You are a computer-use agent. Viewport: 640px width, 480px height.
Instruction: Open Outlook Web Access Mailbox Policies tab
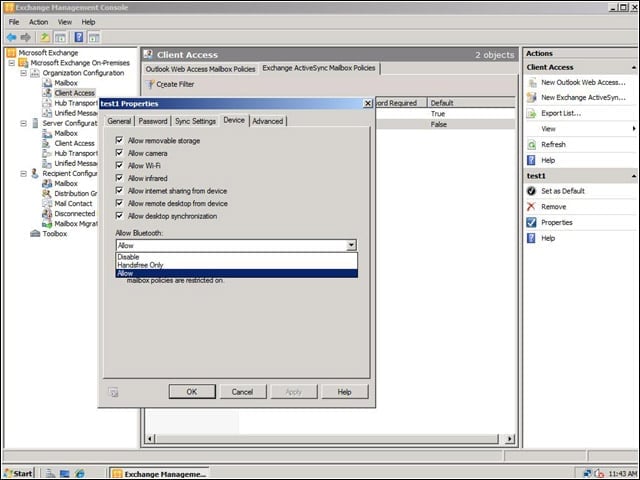200,69
